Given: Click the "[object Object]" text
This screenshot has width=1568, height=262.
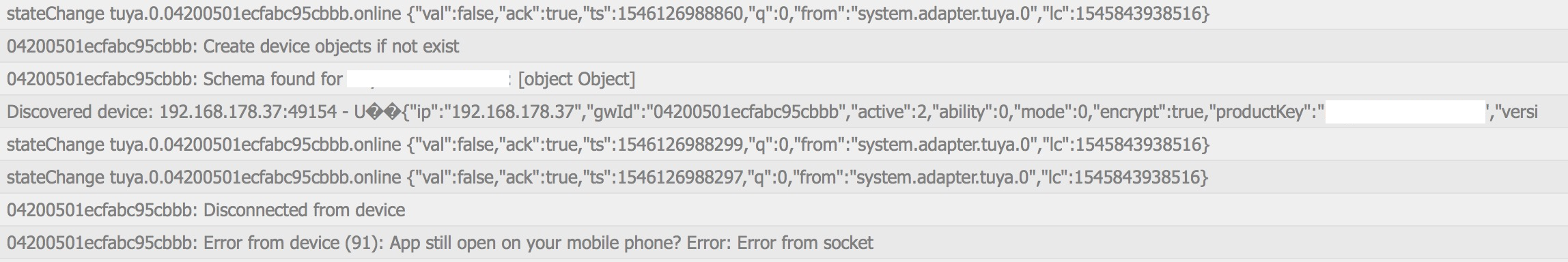Looking at the screenshot, I should [x=577, y=80].
